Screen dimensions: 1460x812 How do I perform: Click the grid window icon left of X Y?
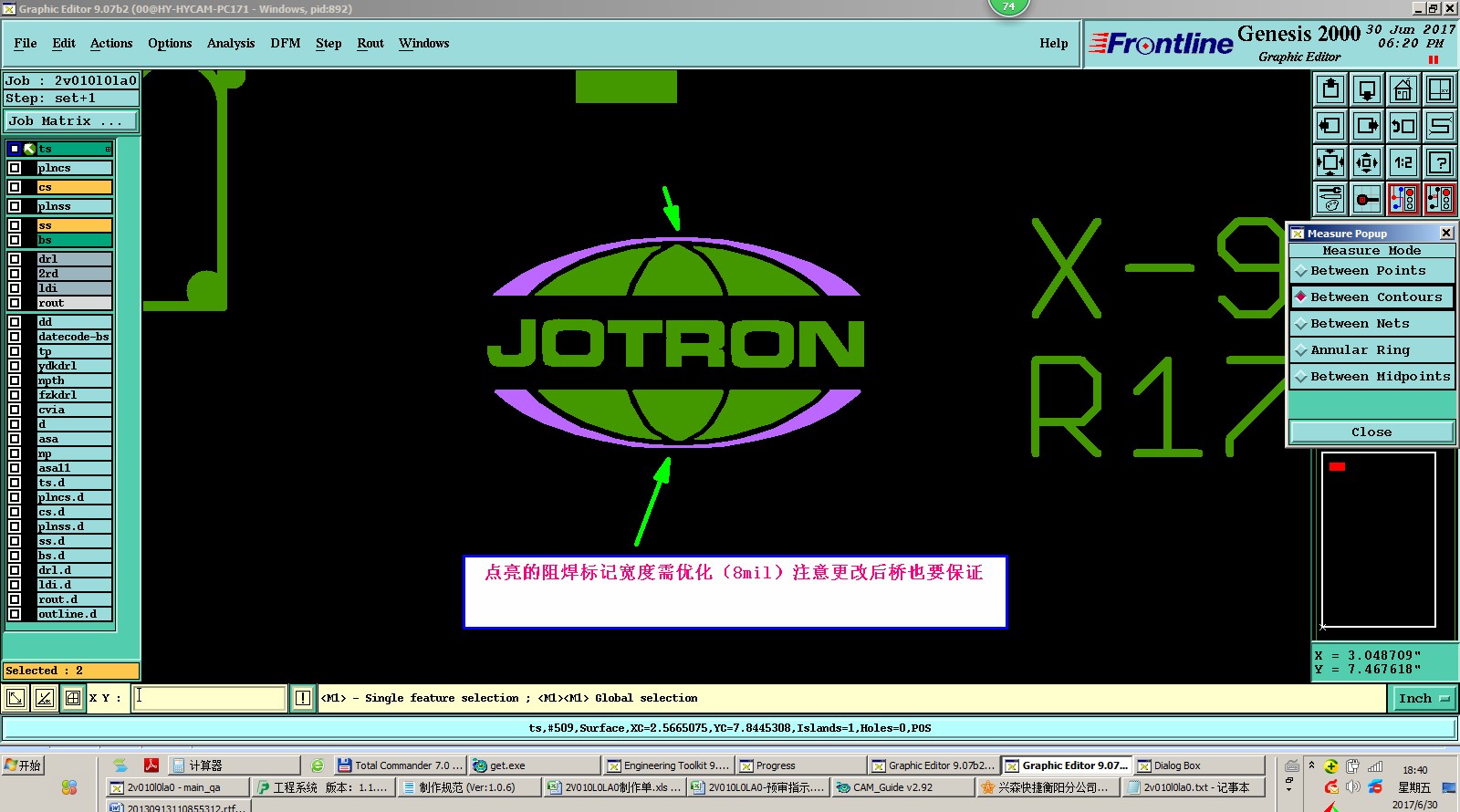pyautogui.click(x=73, y=699)
